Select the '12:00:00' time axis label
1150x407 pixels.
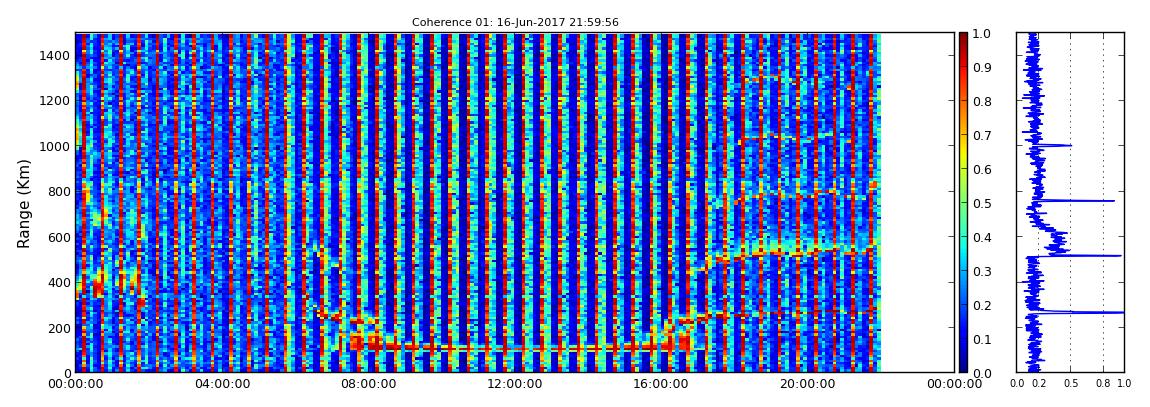tap(513, 384)
